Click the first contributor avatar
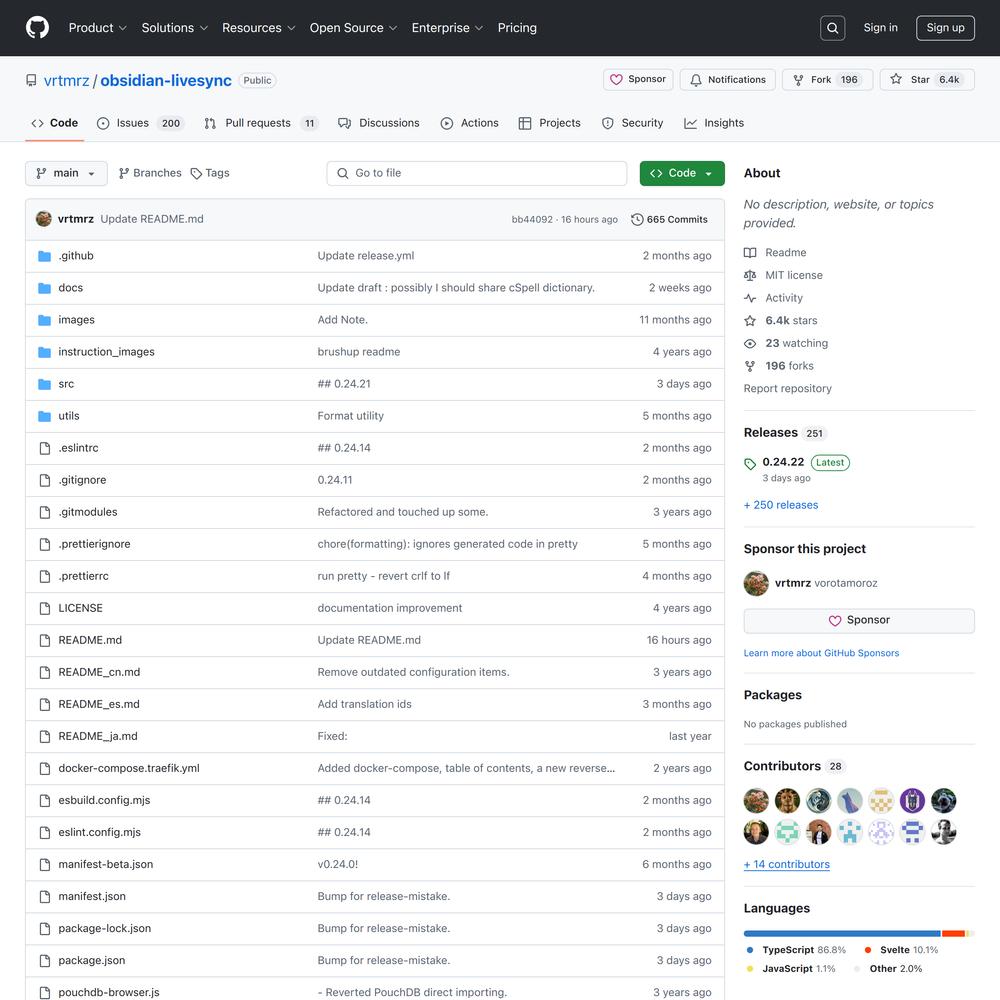The width and height of the screenshot is (1000, 1000). click(756, 800)
